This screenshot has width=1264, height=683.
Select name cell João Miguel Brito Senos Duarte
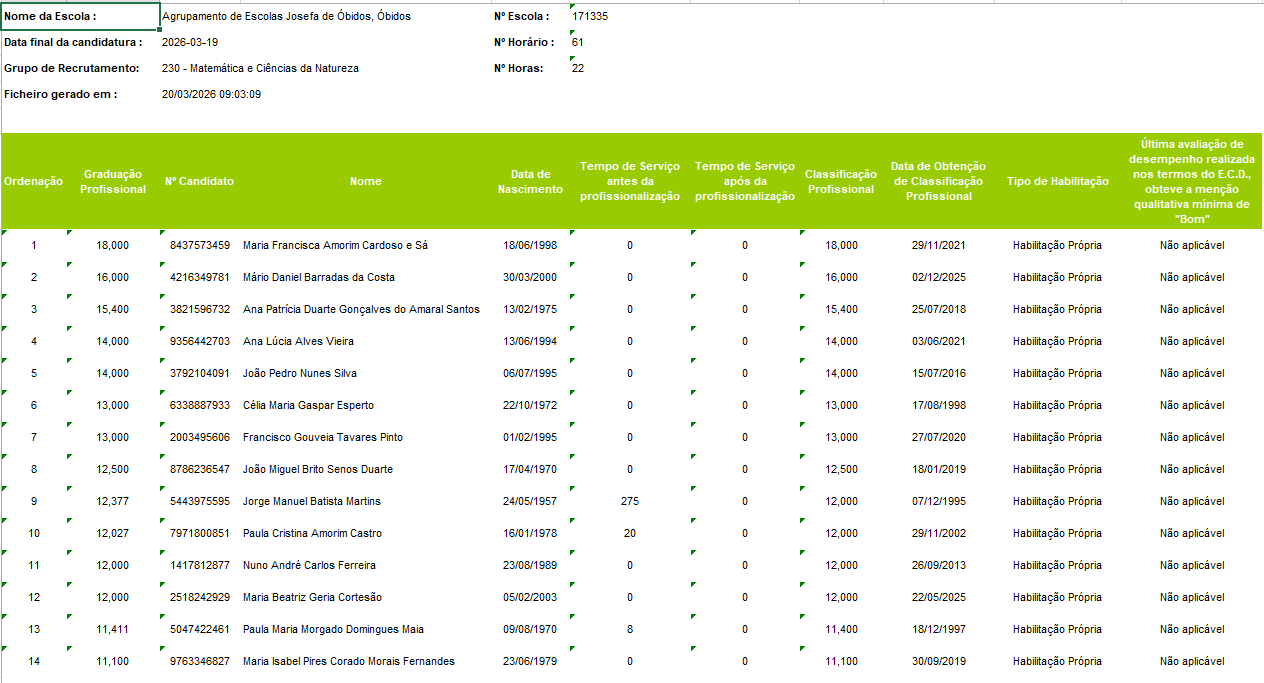[318, 469]
